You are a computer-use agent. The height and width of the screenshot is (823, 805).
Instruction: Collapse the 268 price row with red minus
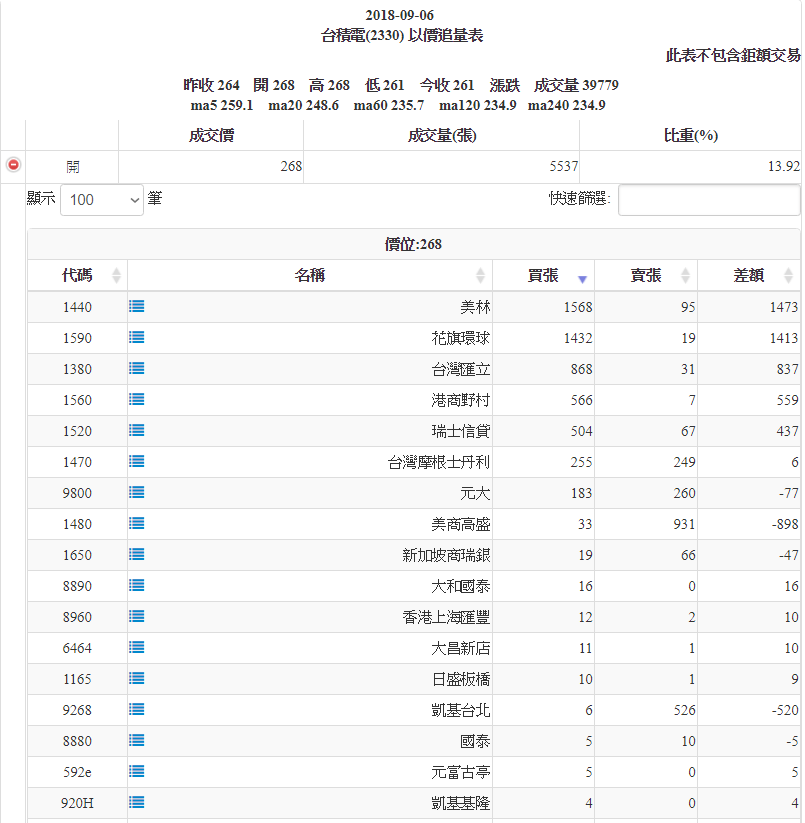[x=13, y=165]
